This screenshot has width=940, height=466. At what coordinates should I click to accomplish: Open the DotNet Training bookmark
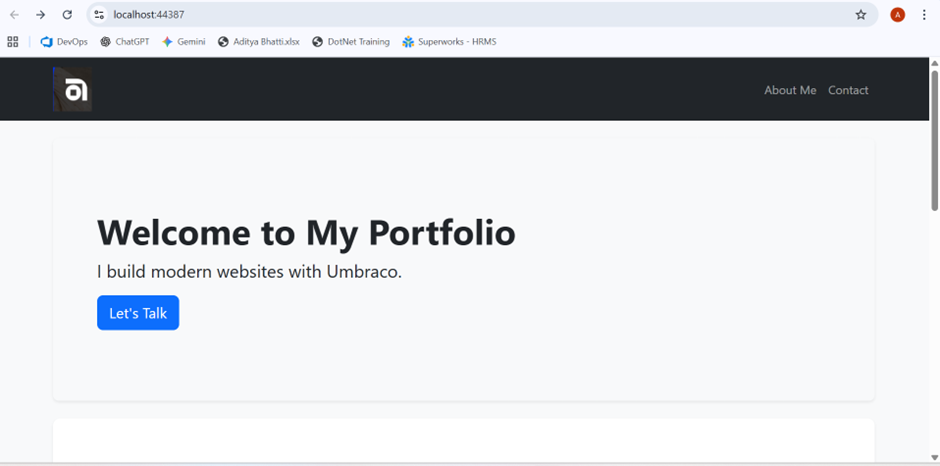pyautogui.click(x=351, y=42)
